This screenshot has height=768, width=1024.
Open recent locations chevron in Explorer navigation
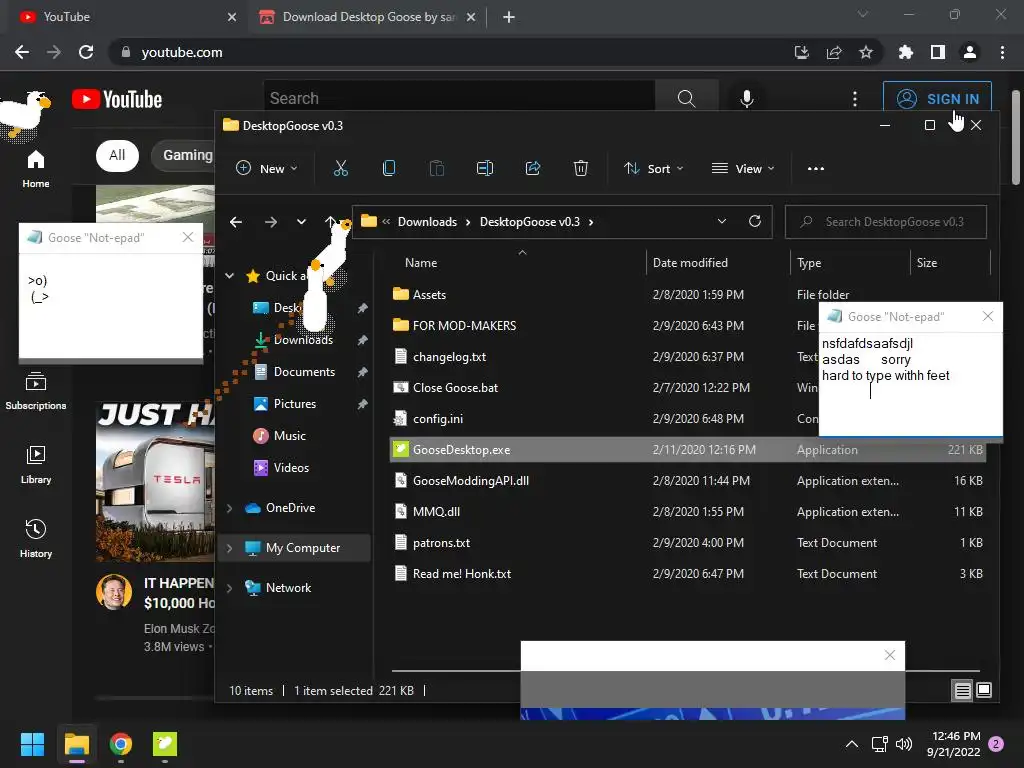301,222
